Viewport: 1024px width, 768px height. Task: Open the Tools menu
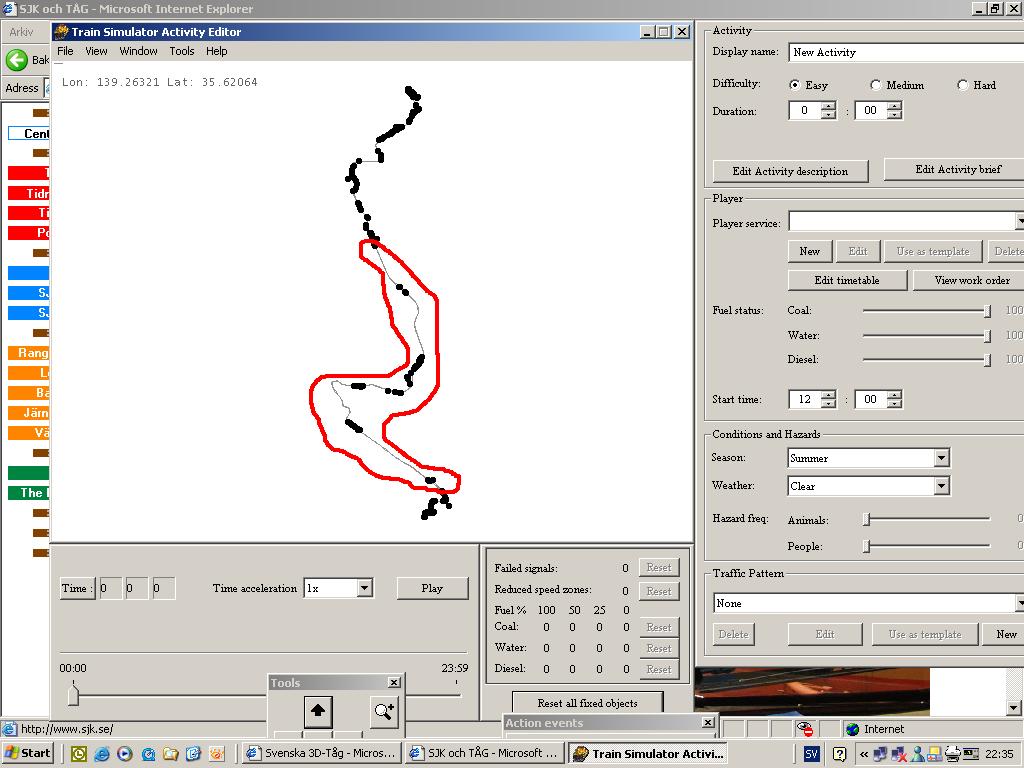(x=182, y=51)
